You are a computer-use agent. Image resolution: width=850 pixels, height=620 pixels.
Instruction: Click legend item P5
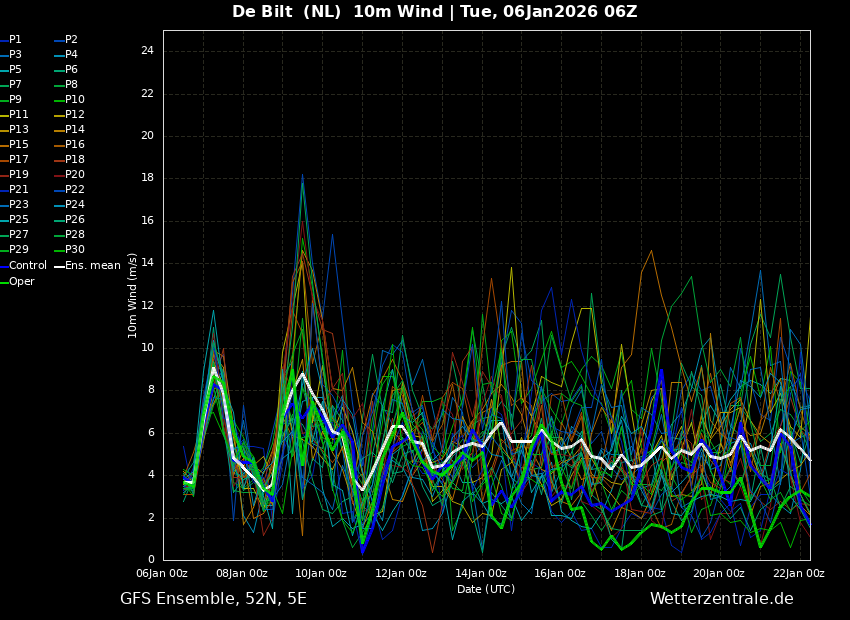(x=10, y=69)
